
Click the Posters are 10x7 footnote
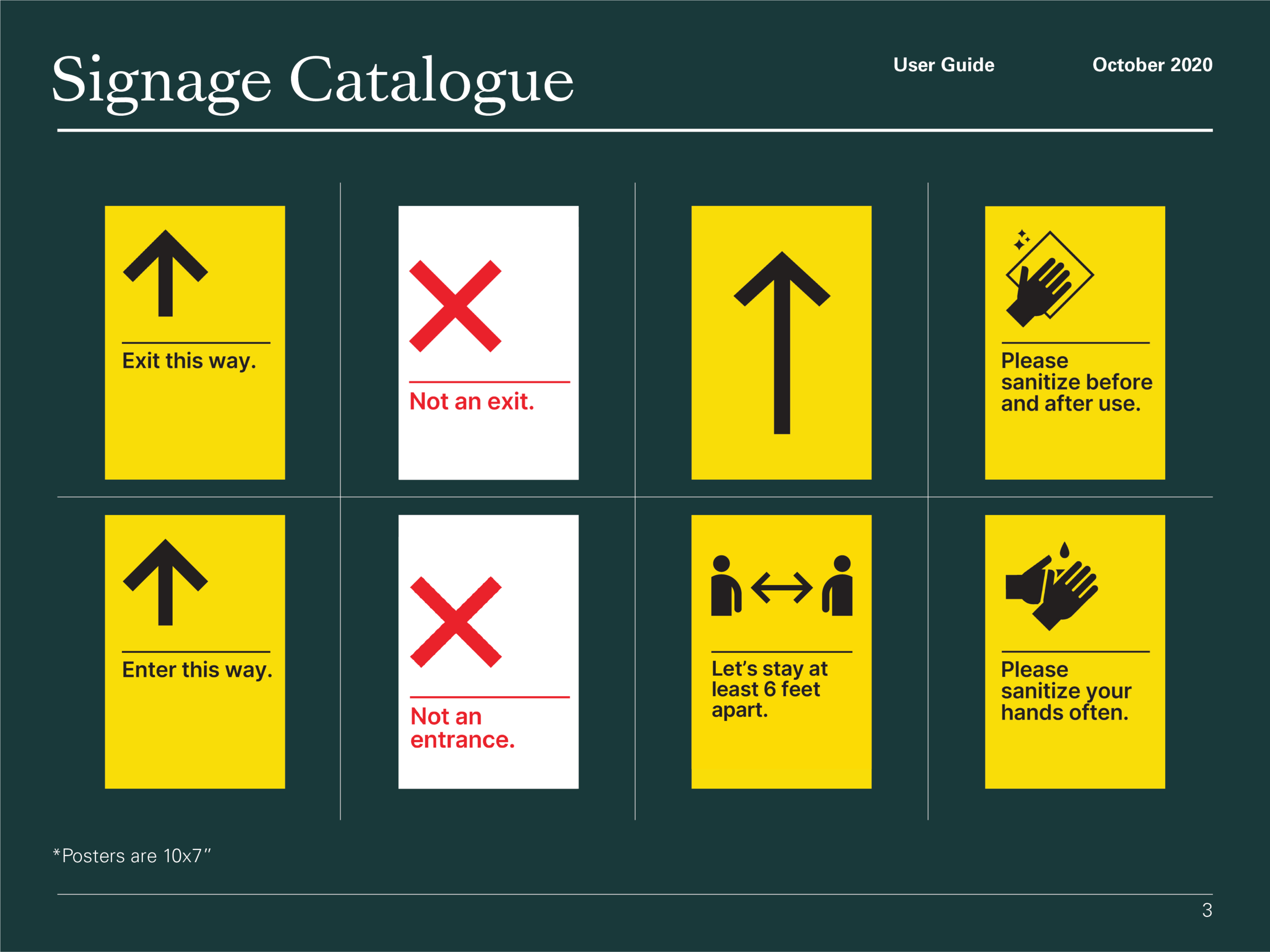(132, 856)
